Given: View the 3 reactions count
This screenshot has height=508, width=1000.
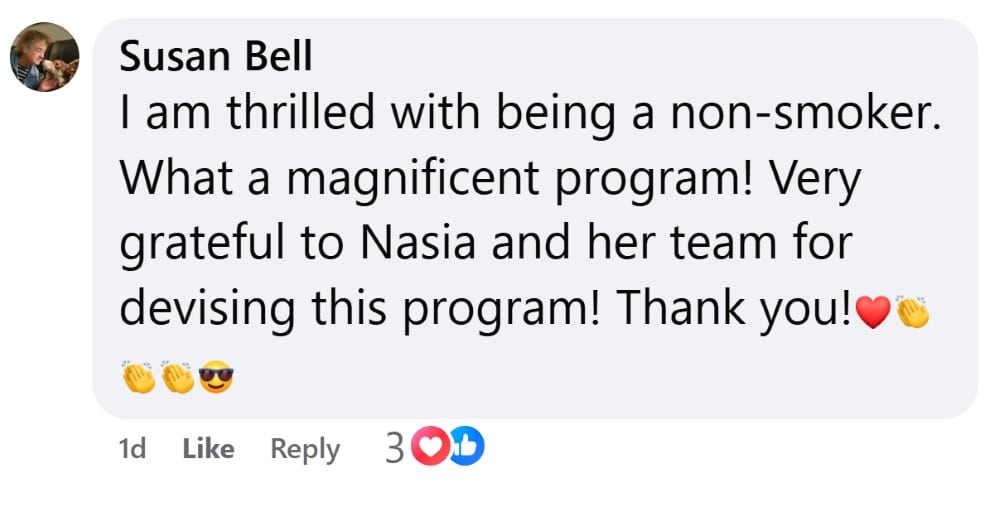Looking at the screenshot, I should click(395, 449).
